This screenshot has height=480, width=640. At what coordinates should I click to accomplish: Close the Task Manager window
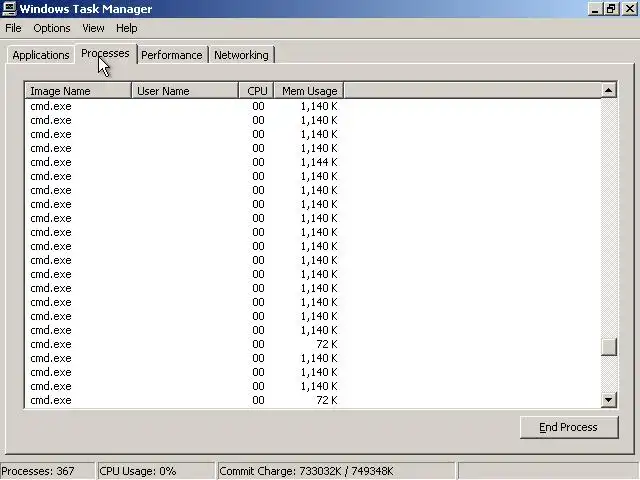(x=630, y=9)
